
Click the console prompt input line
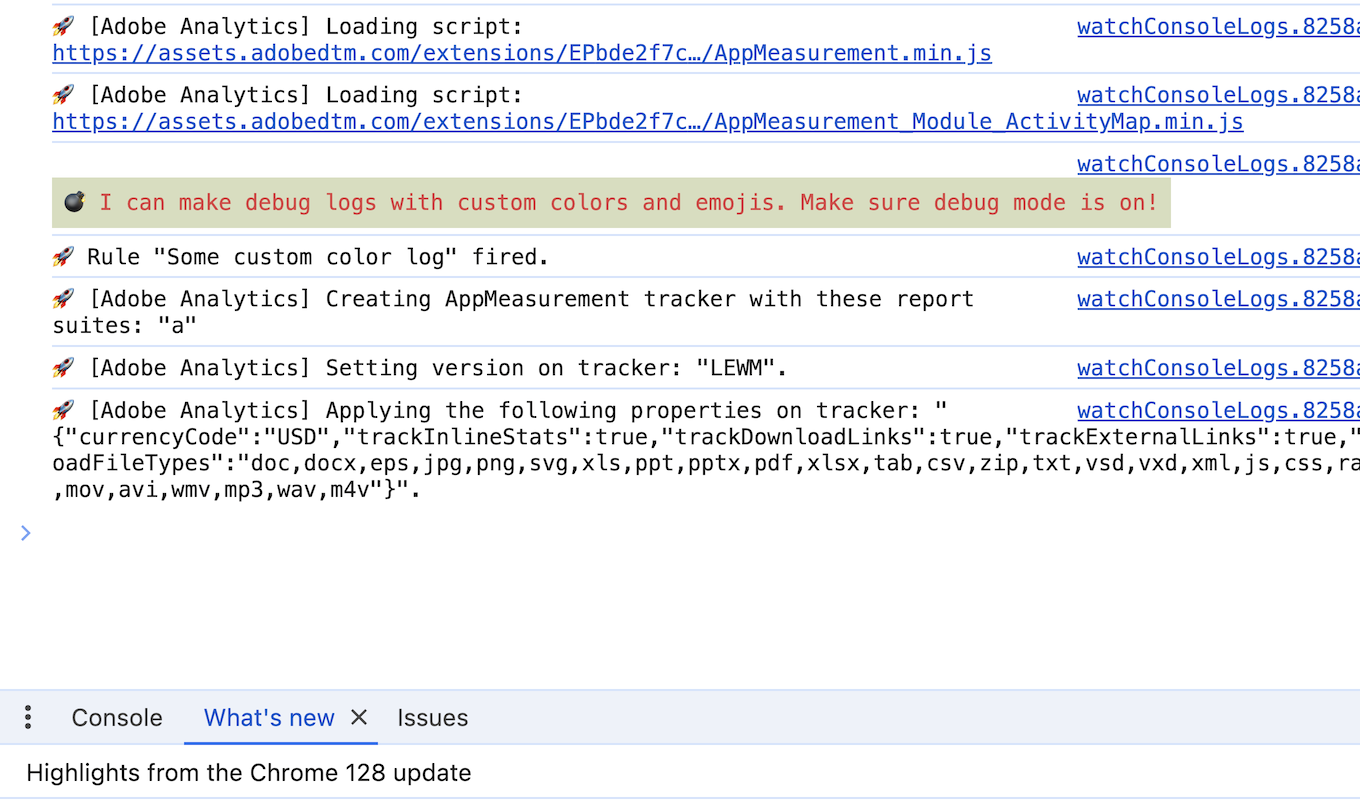click(x=700, y=533)
